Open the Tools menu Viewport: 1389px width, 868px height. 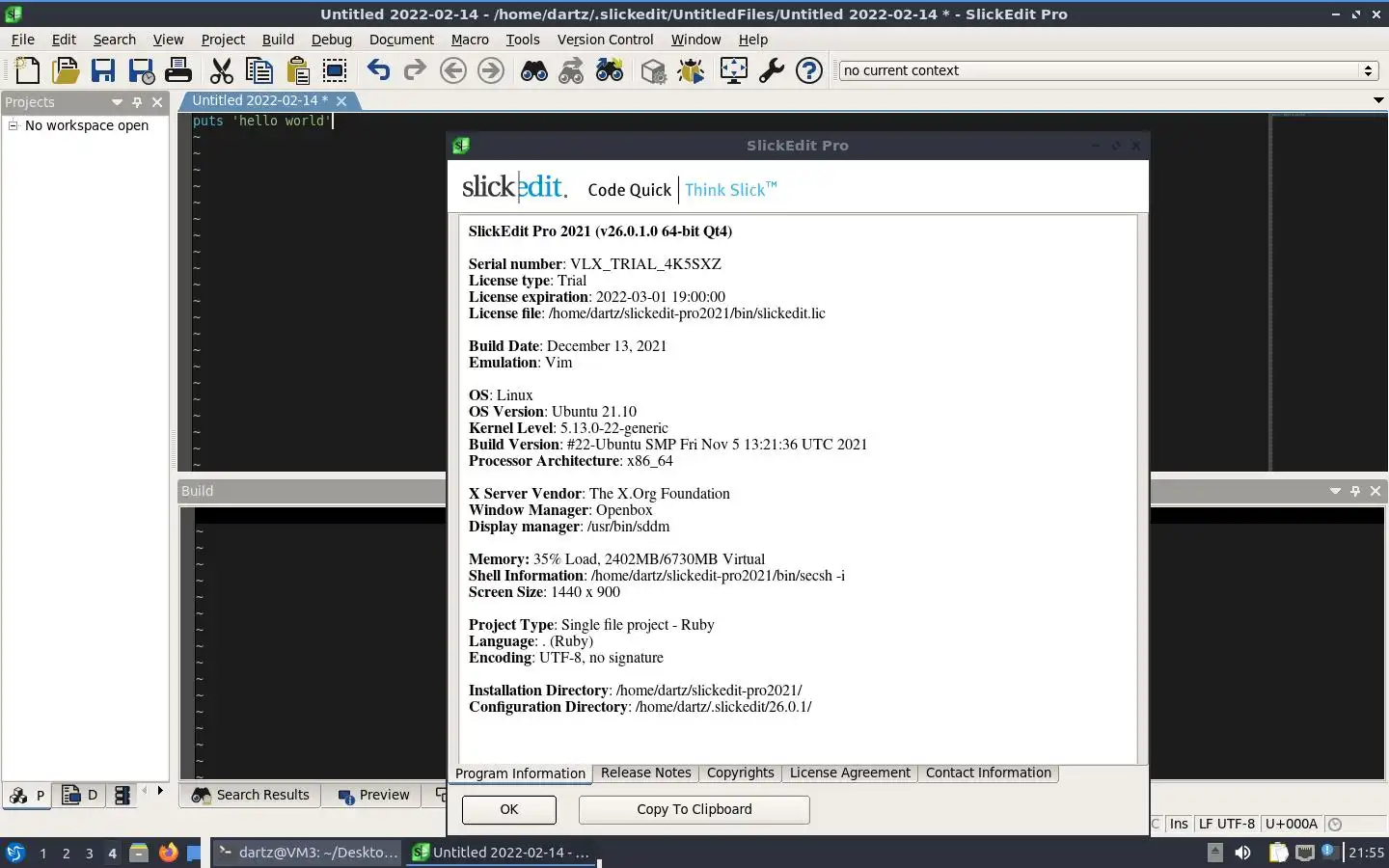pyautogui.click(x=523, y=40)
